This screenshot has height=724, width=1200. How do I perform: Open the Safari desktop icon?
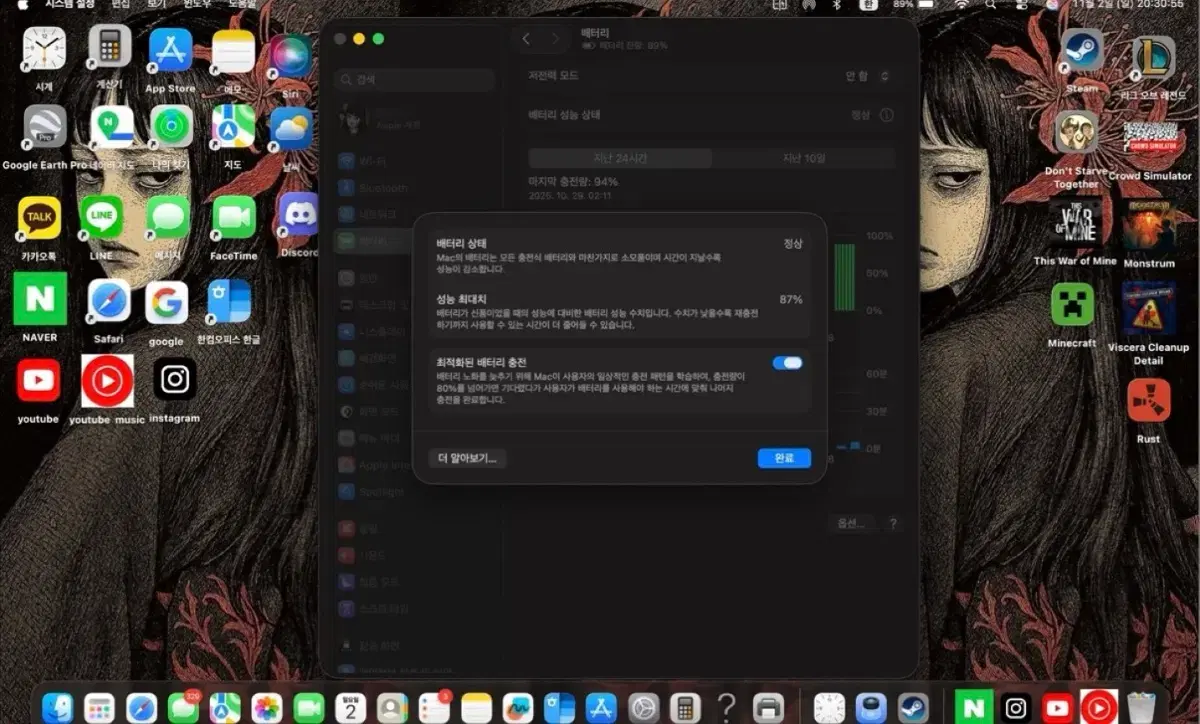(109, 301)
